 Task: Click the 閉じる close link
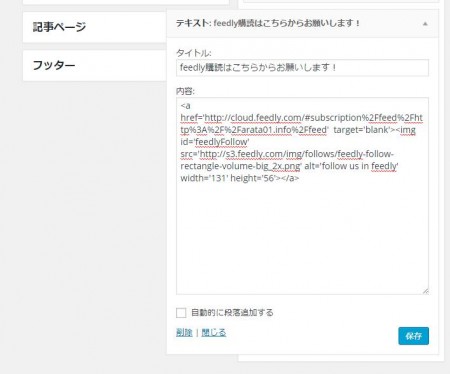[214, 332]
